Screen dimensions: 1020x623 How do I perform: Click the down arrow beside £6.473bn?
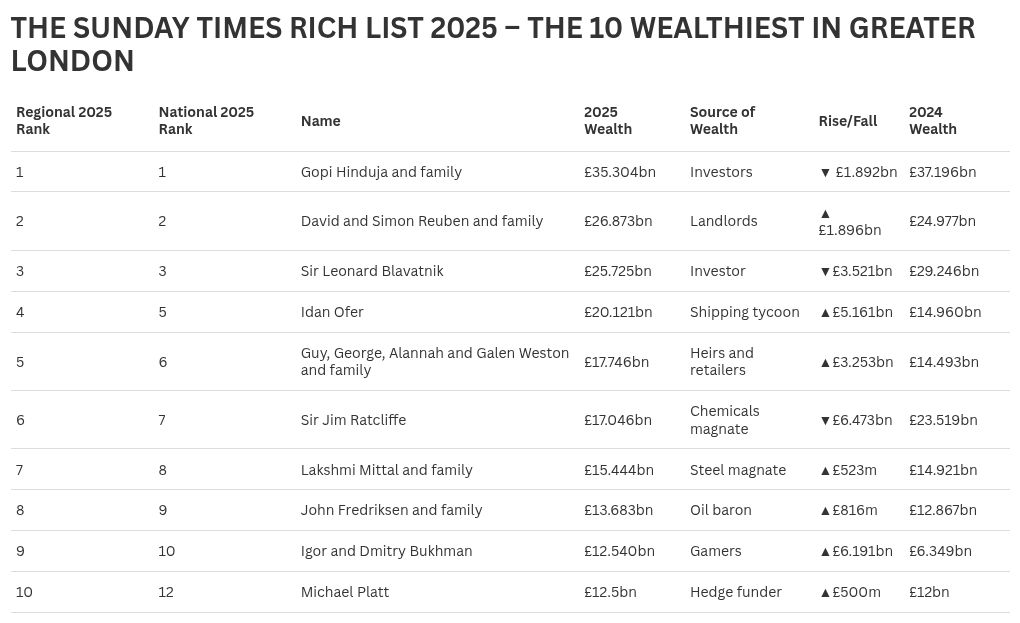[x=825, y=420]
